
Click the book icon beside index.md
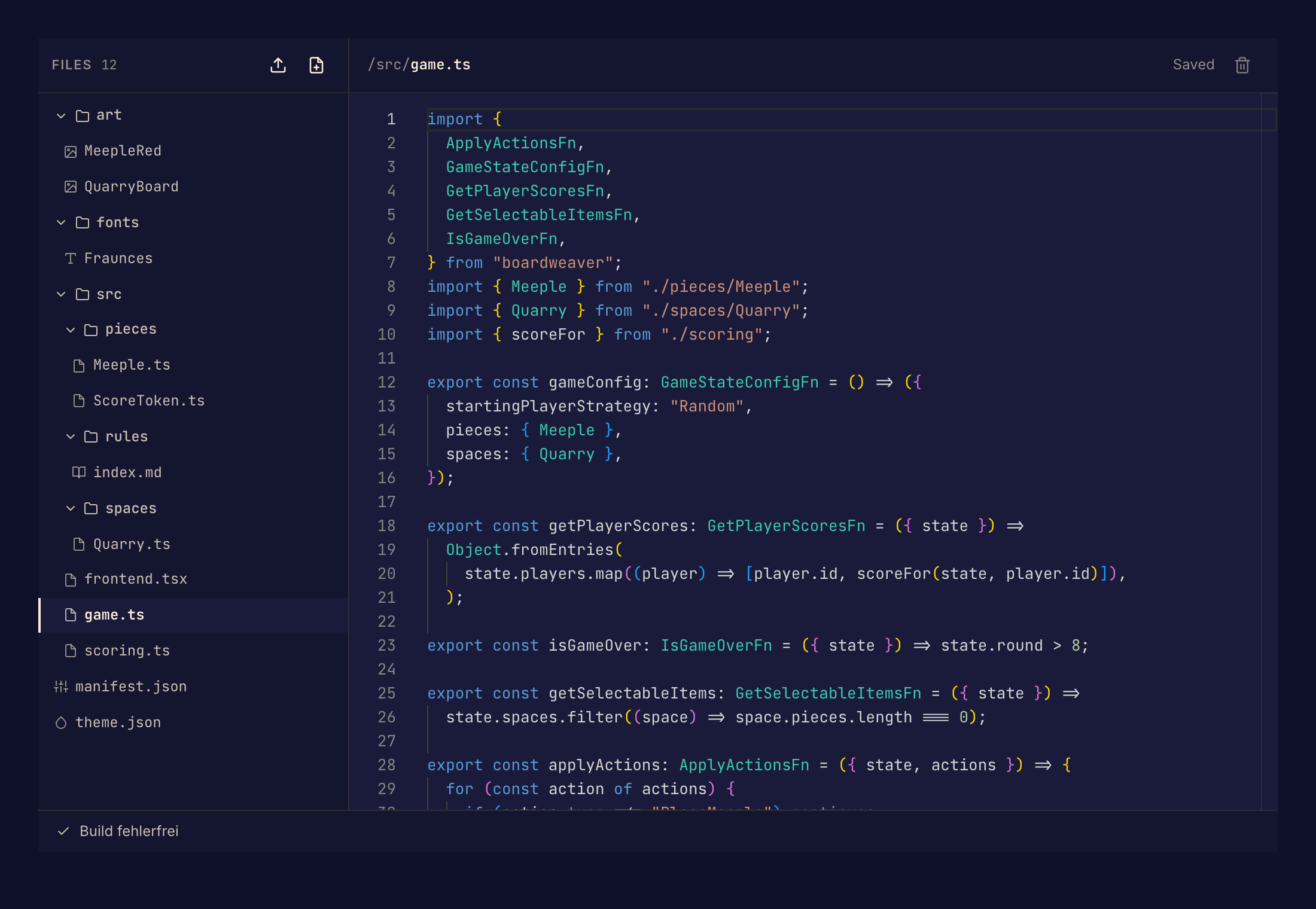[79, 472]
